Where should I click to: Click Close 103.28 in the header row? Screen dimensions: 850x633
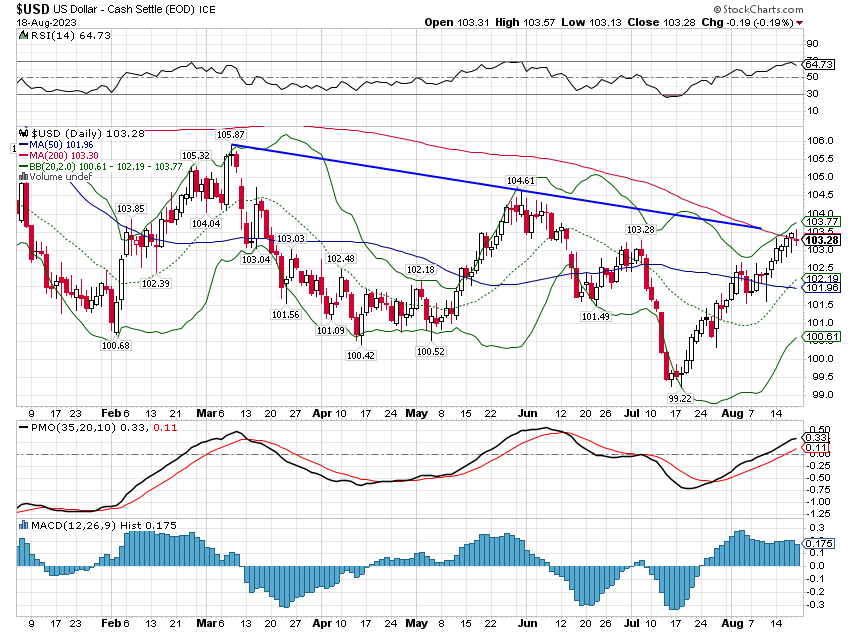point(661,22)
